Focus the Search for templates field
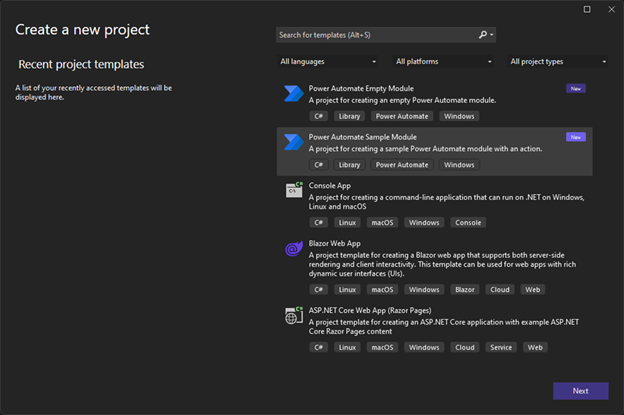 click(x=375, y=34)
